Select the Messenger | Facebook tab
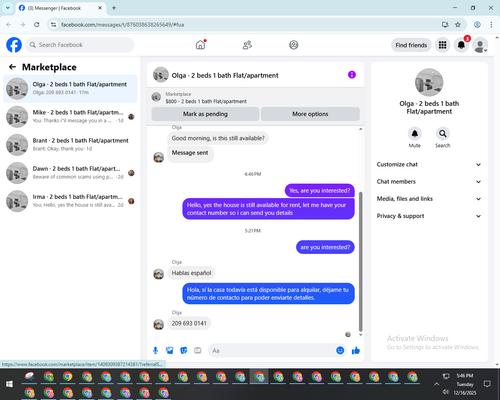500x400 pixels. pos(60,8)
